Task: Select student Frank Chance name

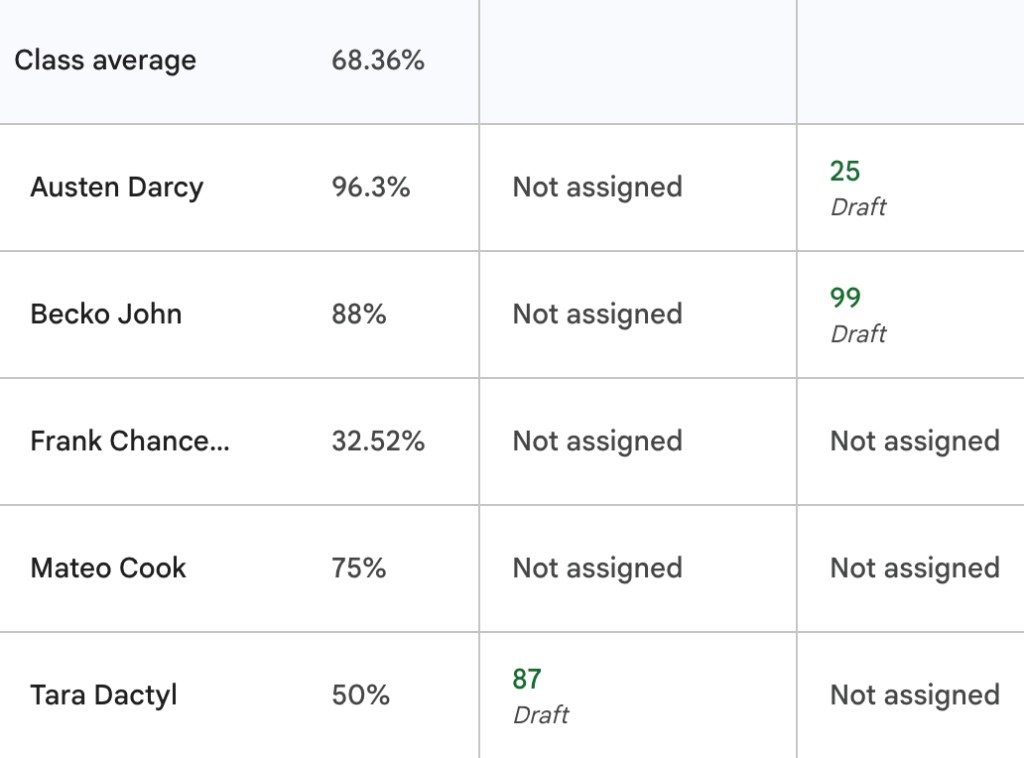Action: 130,441
